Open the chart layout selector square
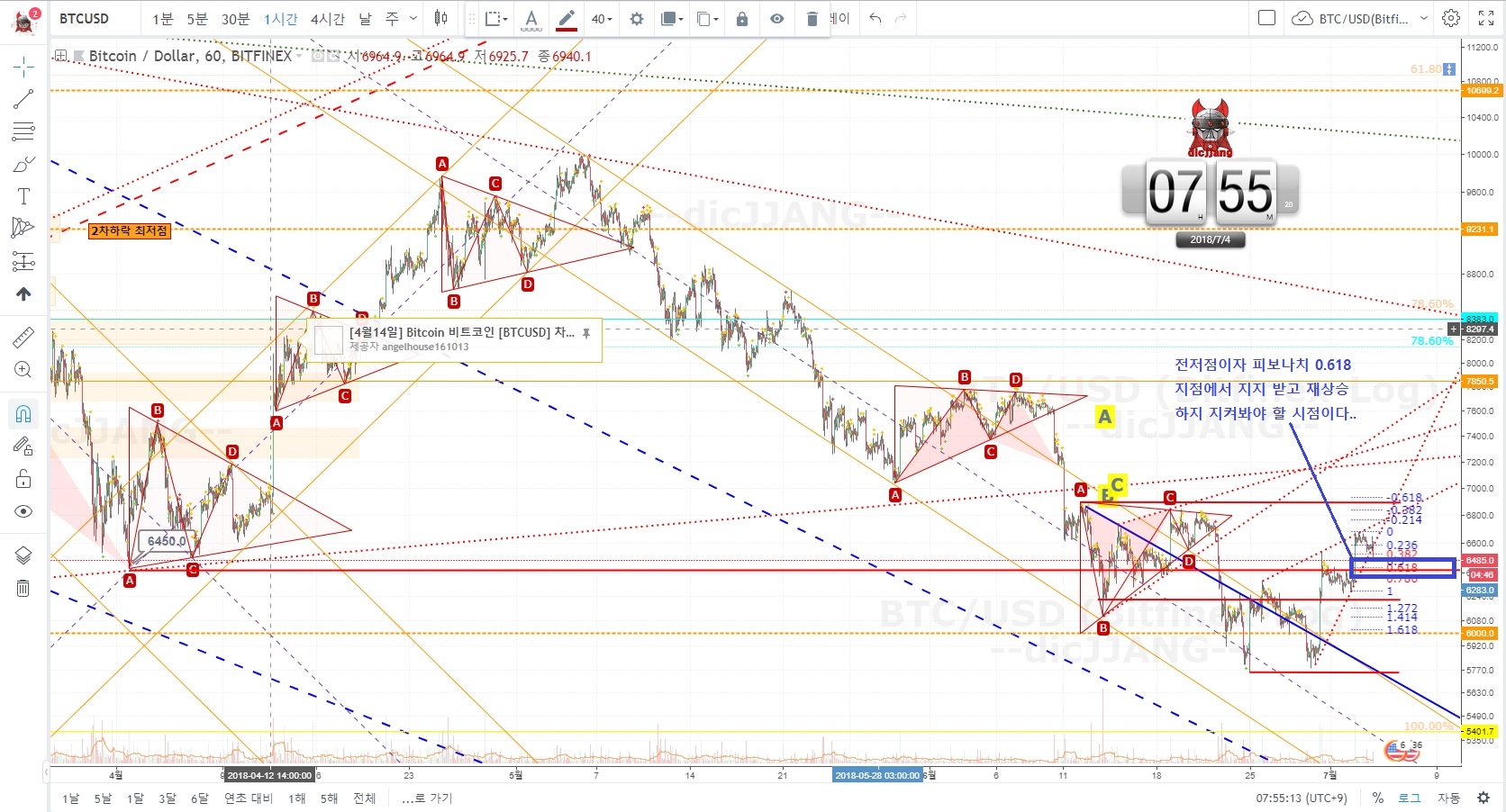1506x812 pixels. click(x=1266, y=19)
